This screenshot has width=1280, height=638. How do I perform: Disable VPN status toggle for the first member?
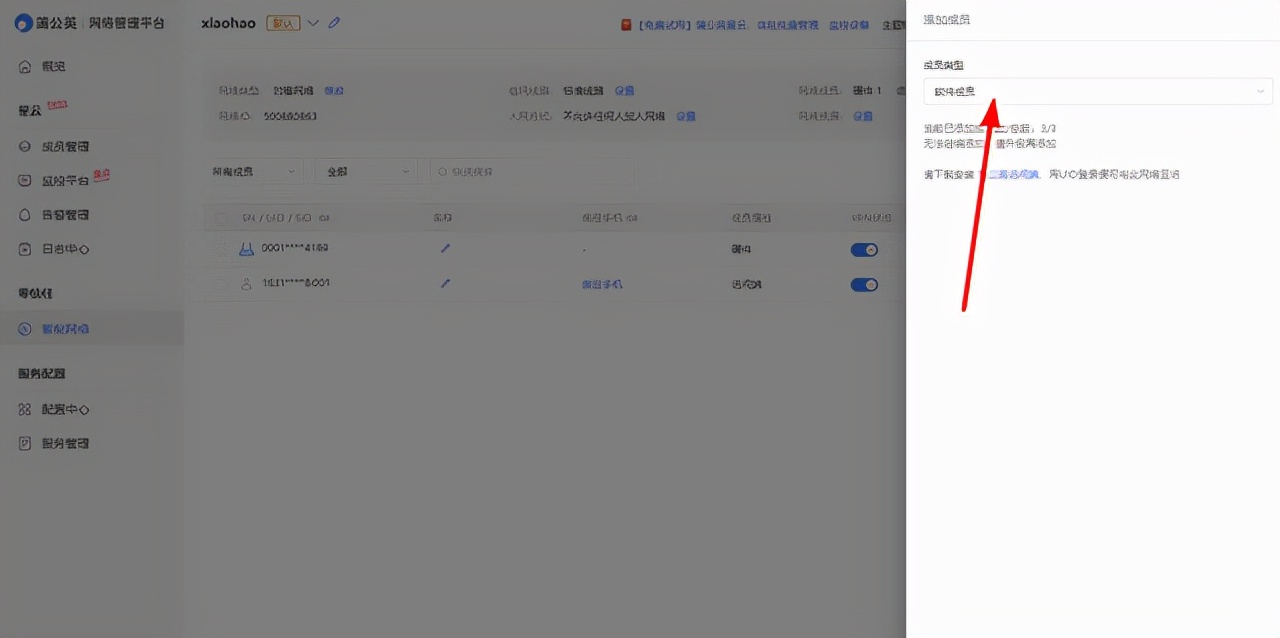[x=863, y=249]
